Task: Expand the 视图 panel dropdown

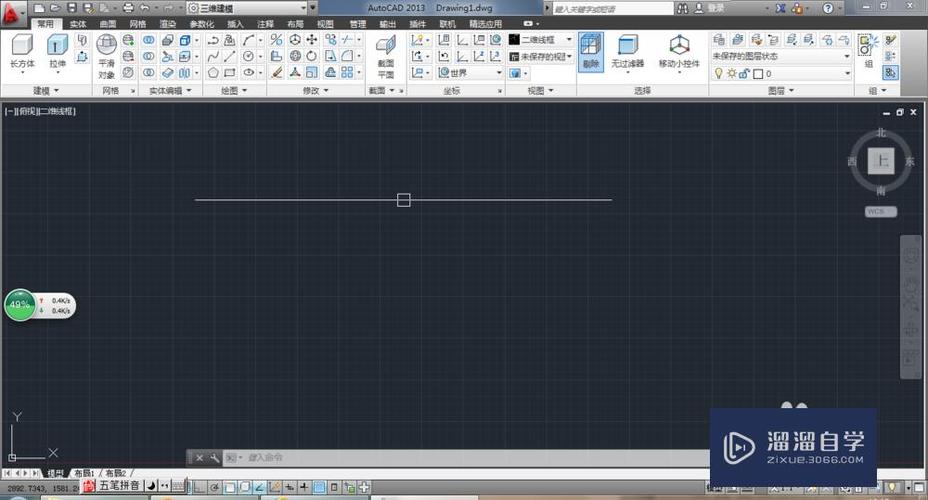Action: pyautogui.click(x=540, y=91)
